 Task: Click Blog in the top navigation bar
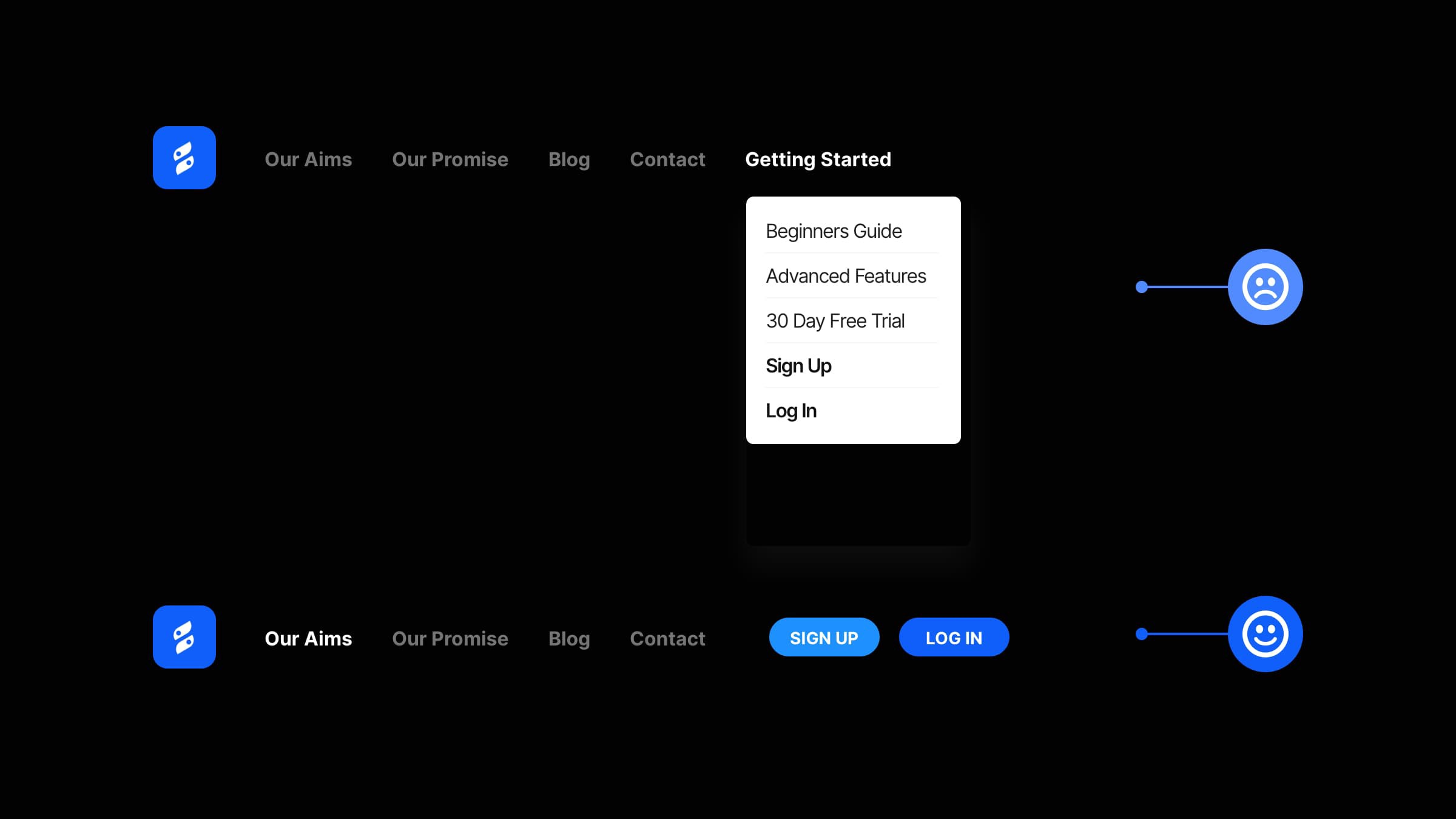coord(569,159)
